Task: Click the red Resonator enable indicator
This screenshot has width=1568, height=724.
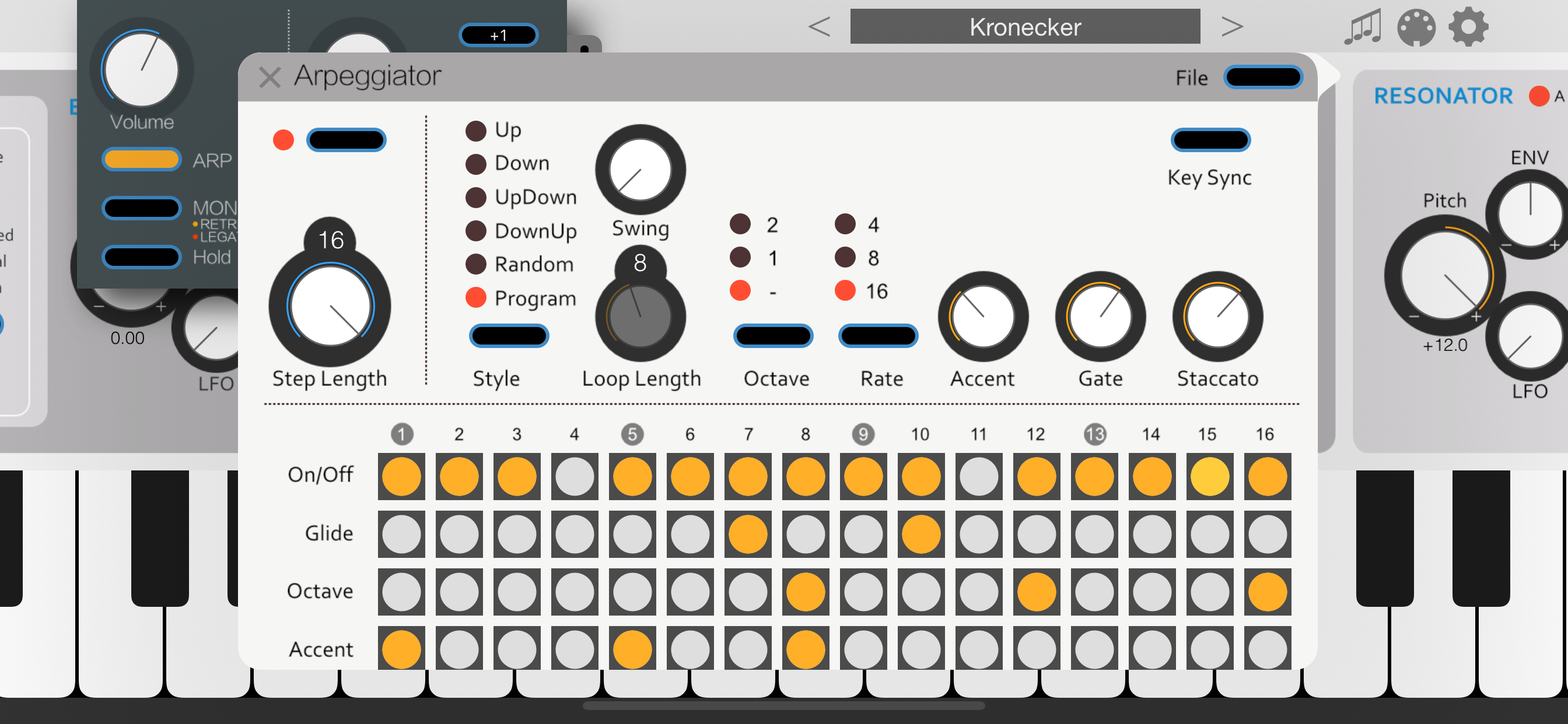Action: (x=1538, y=96)
